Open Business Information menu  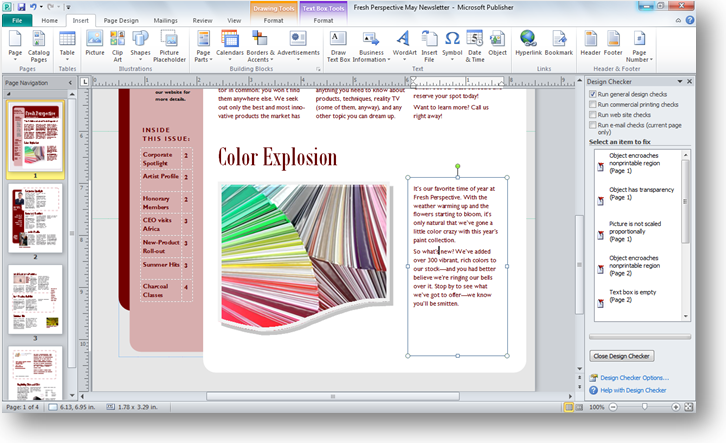tap(371, 46)
